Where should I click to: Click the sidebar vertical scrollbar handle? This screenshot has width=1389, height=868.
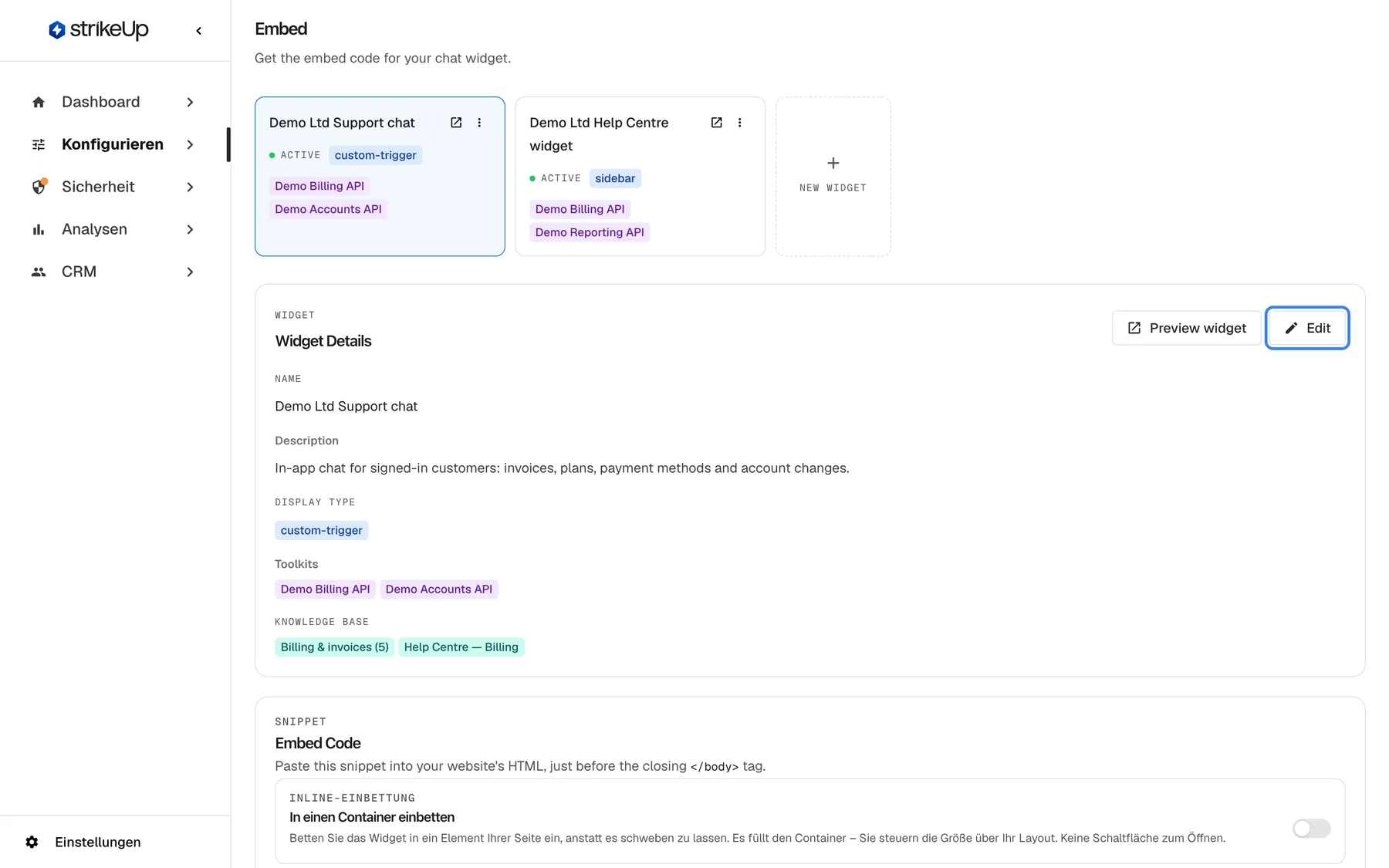tap(228, 144)
